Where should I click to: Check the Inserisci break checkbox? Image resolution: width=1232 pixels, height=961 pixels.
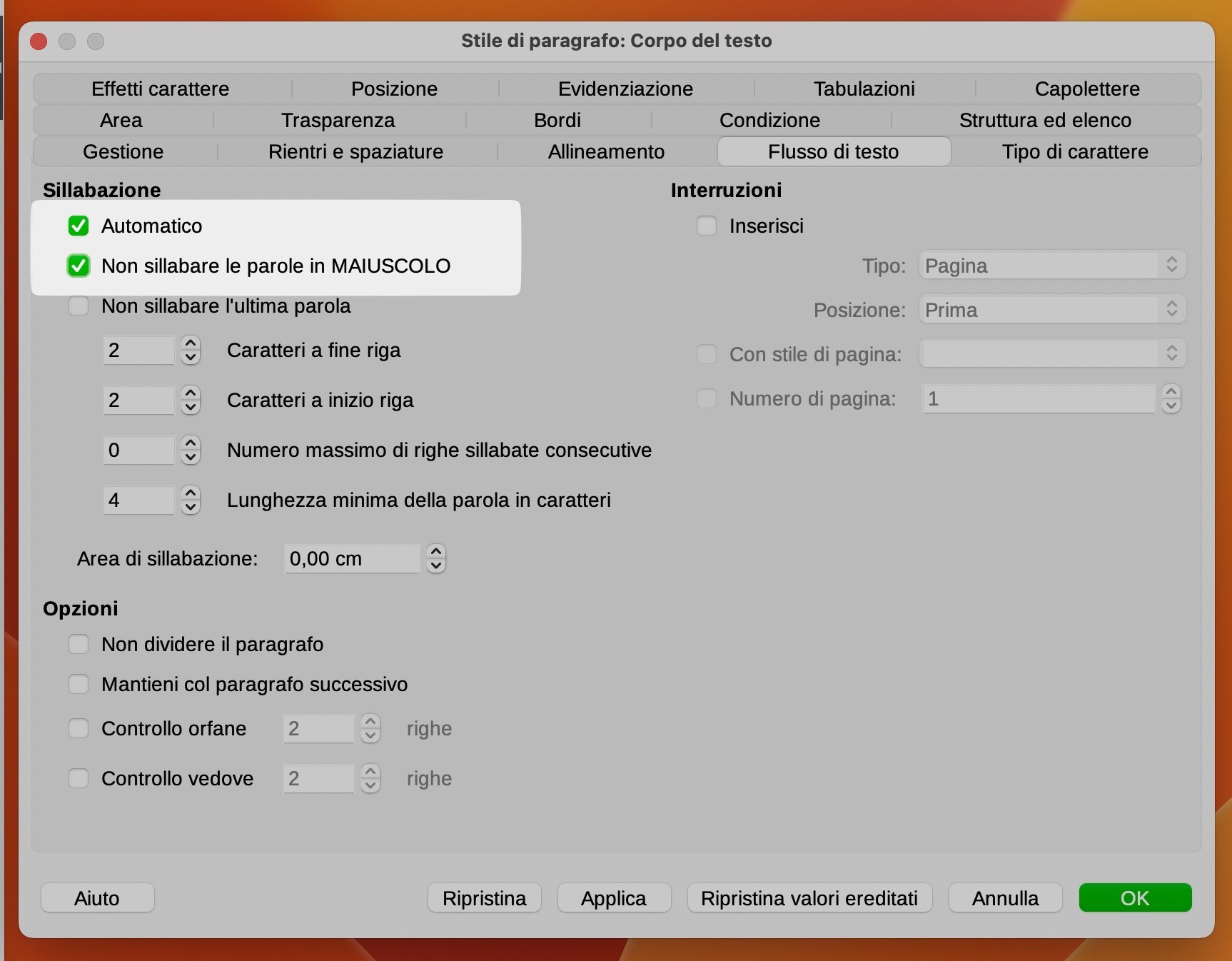[x=707, y=226]
